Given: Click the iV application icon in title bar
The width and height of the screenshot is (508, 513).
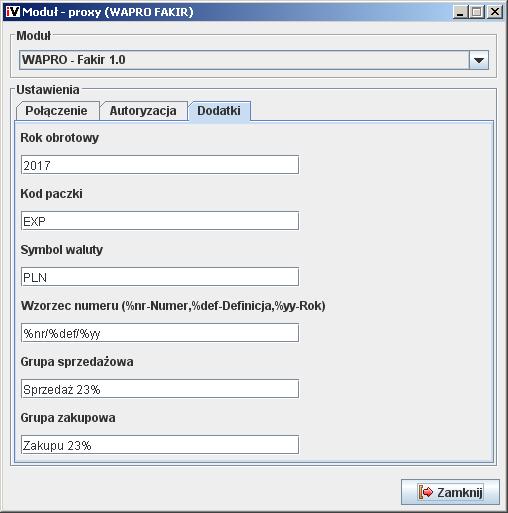Looking at the screenshot, I should 13,12.
